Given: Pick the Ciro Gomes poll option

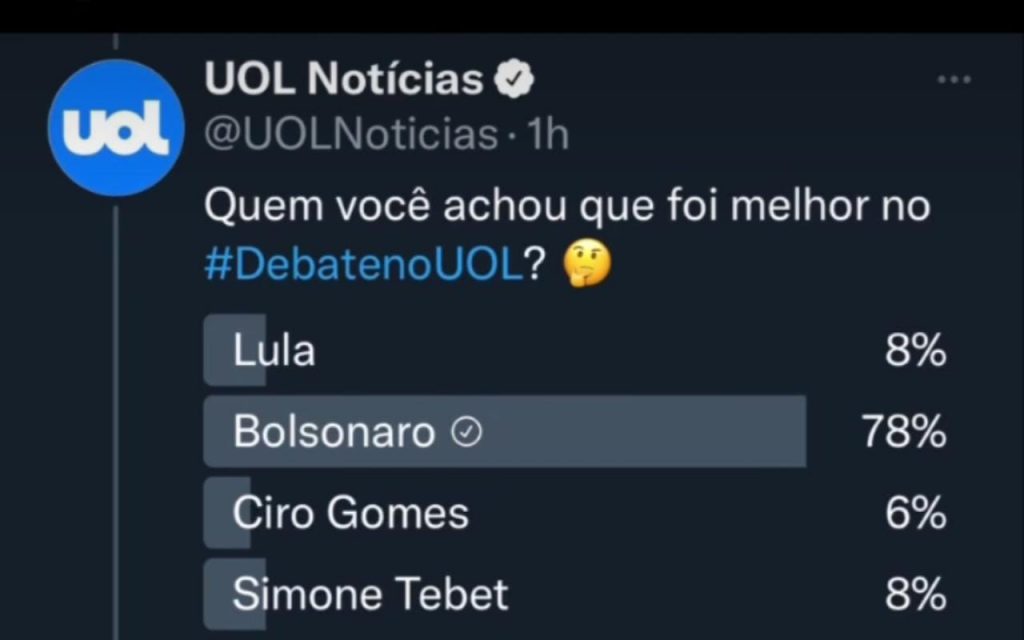Looking at the screenshot, I should coord(350,513).
